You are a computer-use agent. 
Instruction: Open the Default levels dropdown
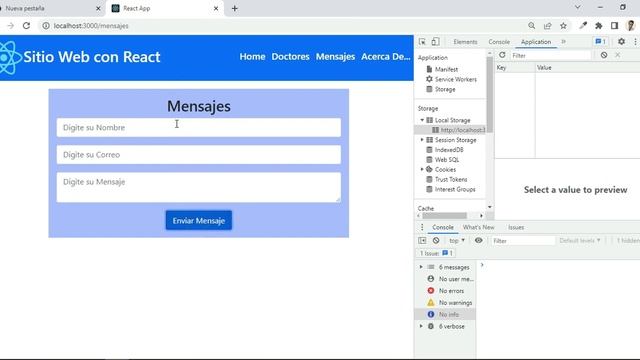tap(580, 241)
